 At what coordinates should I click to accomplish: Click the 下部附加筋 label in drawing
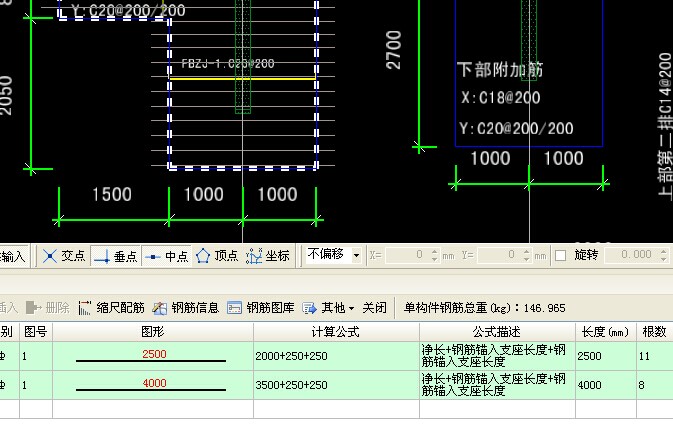click(500, 70)
